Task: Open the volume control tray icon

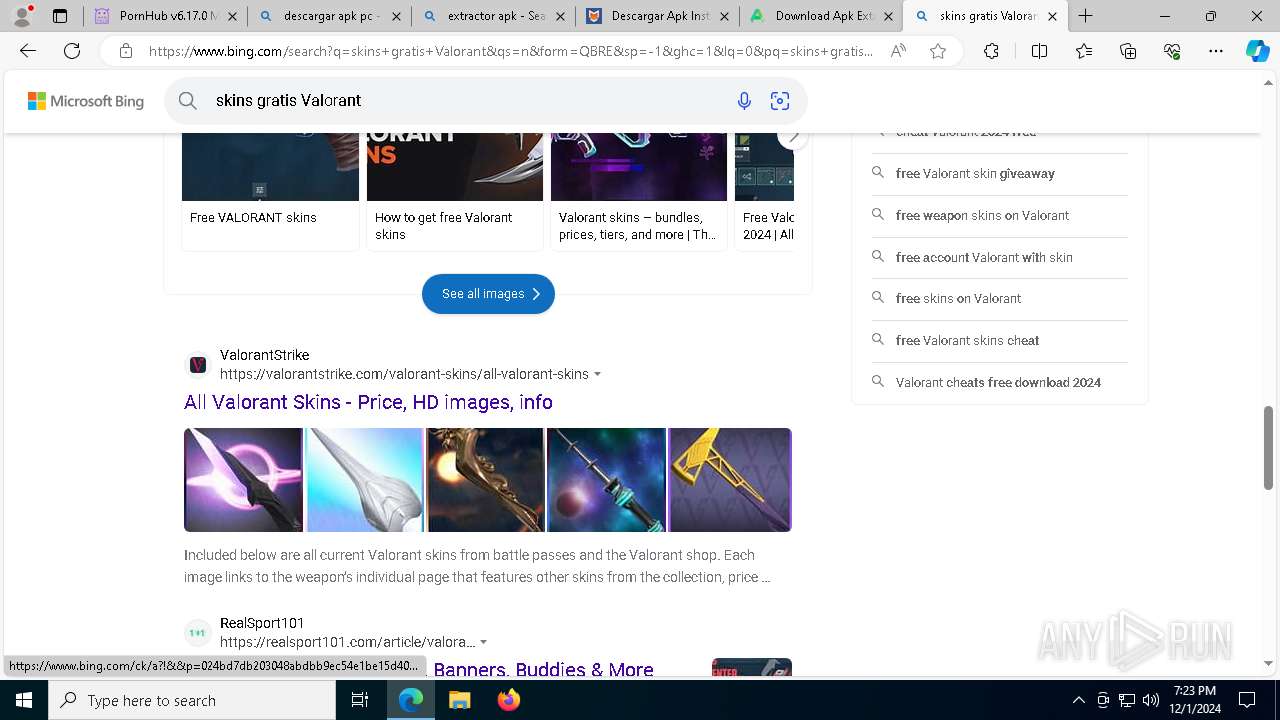Action: [1151, 700]
